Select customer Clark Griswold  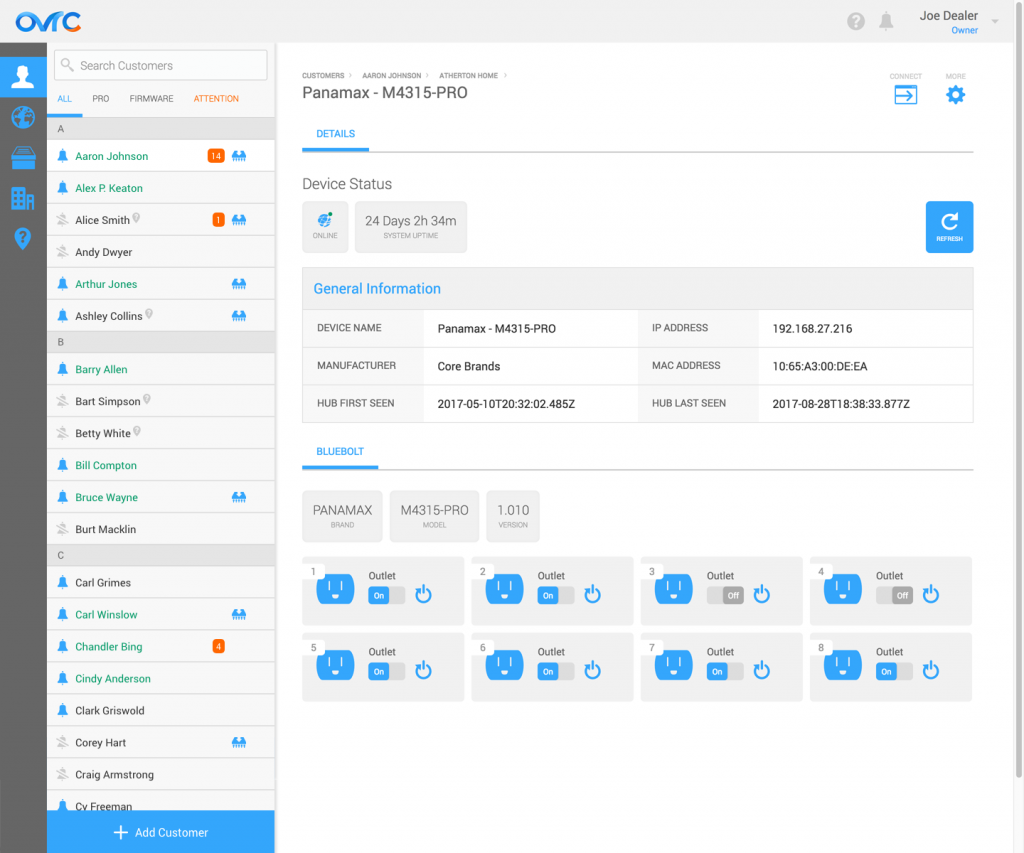pos(161,711)
